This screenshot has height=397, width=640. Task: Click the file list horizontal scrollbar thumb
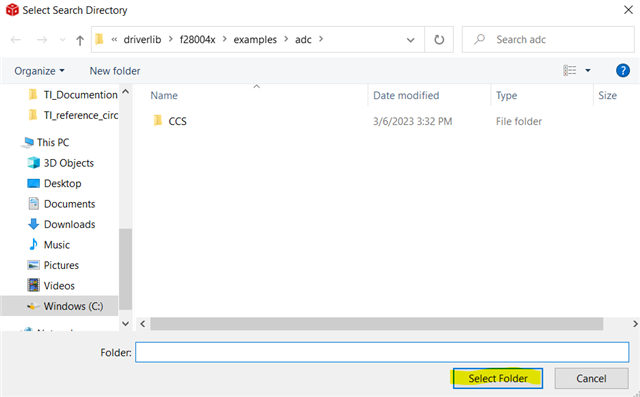pyautogui.click(x=376, y=324)
